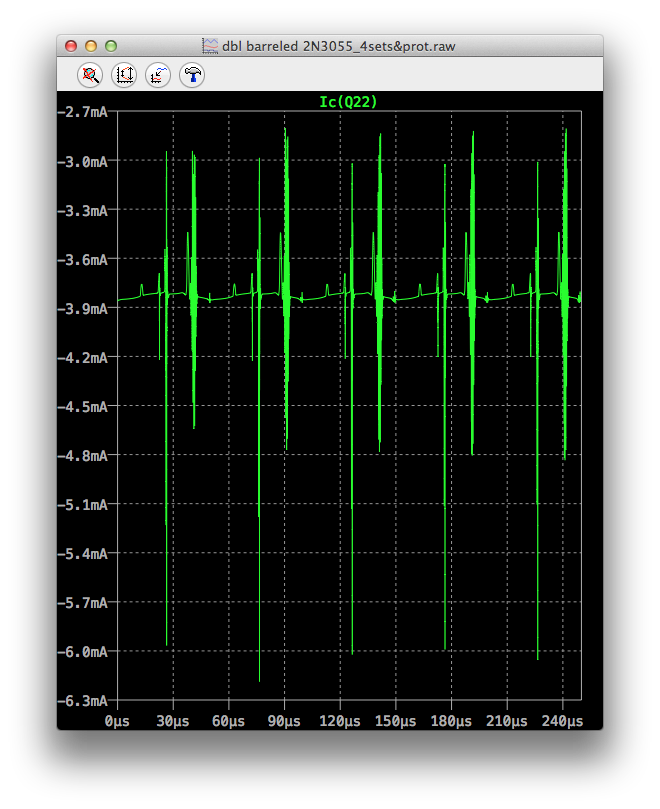Open the pick visible traces tool
Viewport: 660px width, 809px height.
coord(158,75)
